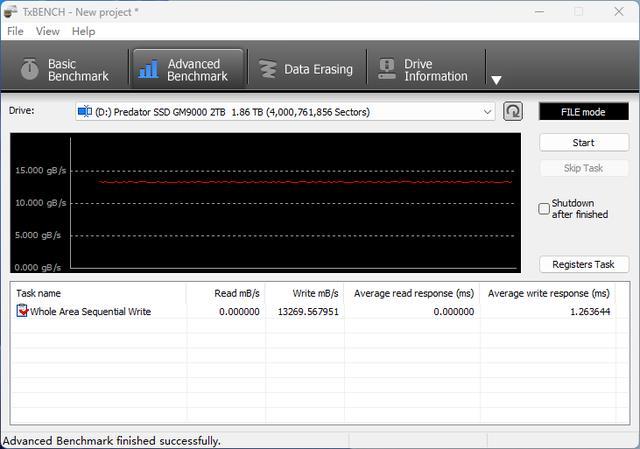Click the Advanced Benchmark bar chart icon
Screen dimensions: 640x449
tap(149, 69)
